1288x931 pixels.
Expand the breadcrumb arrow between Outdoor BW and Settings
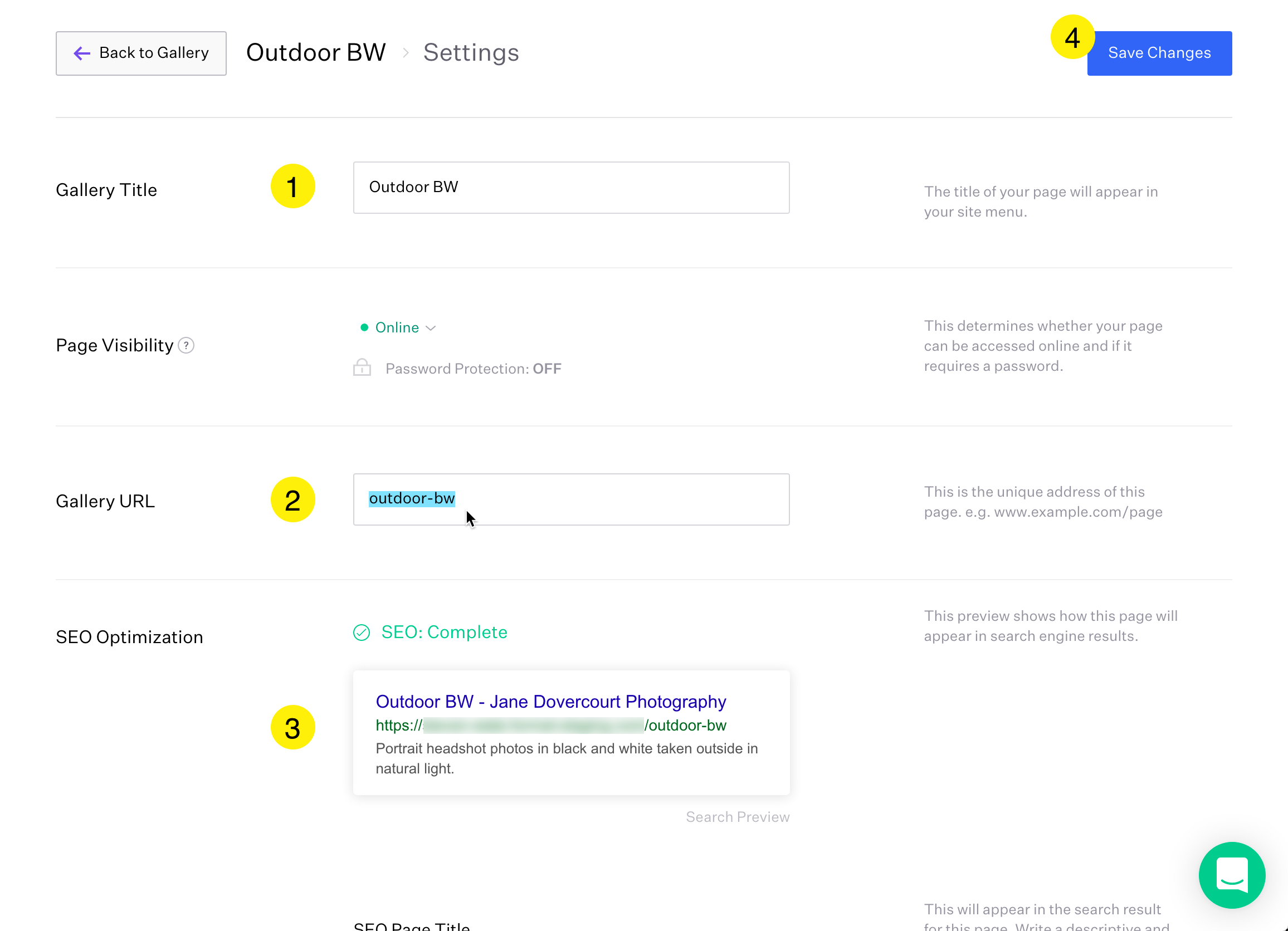coord(405,53)
